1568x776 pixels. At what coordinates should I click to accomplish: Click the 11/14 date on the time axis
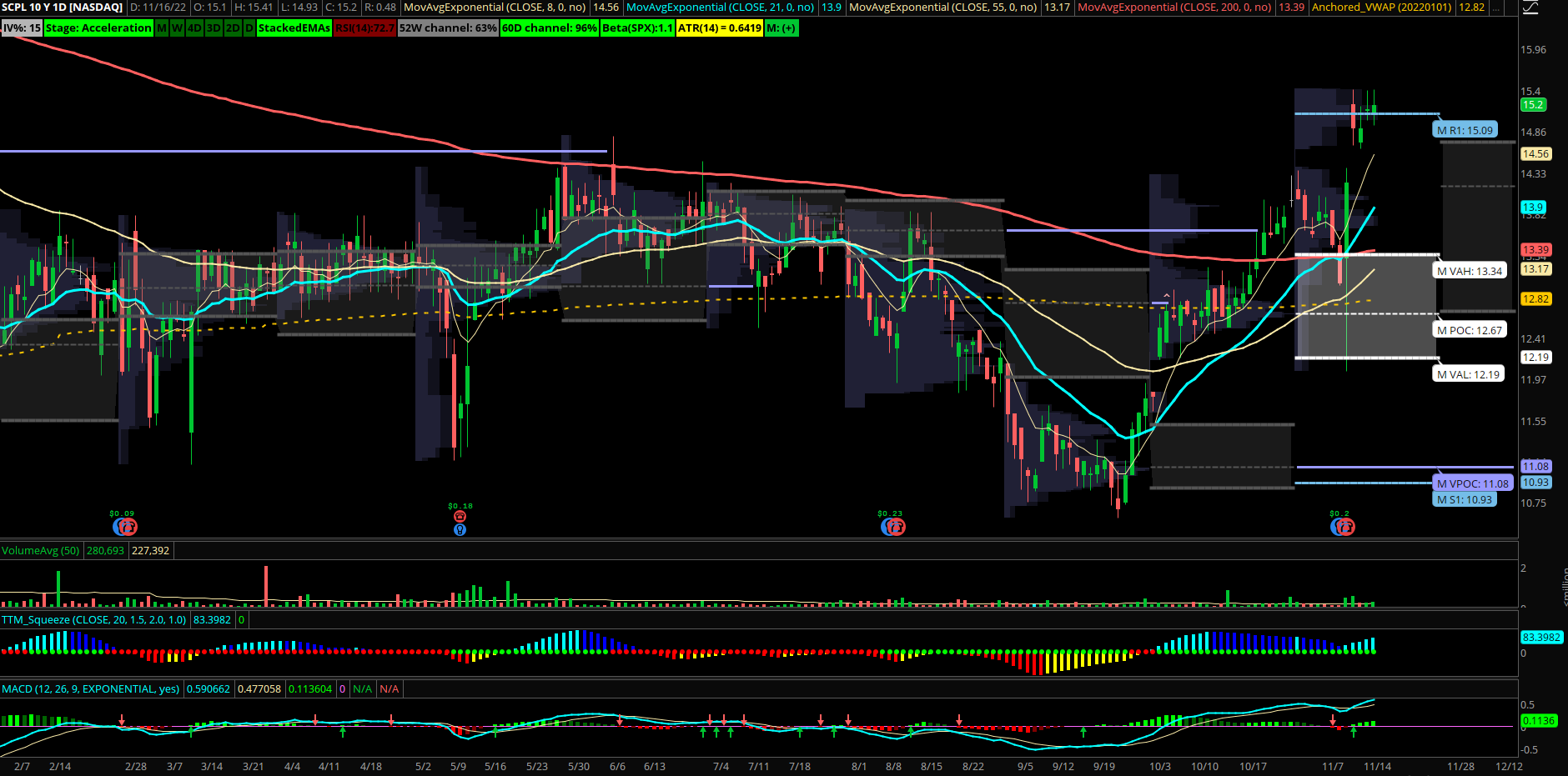(x=1377, y=766)
